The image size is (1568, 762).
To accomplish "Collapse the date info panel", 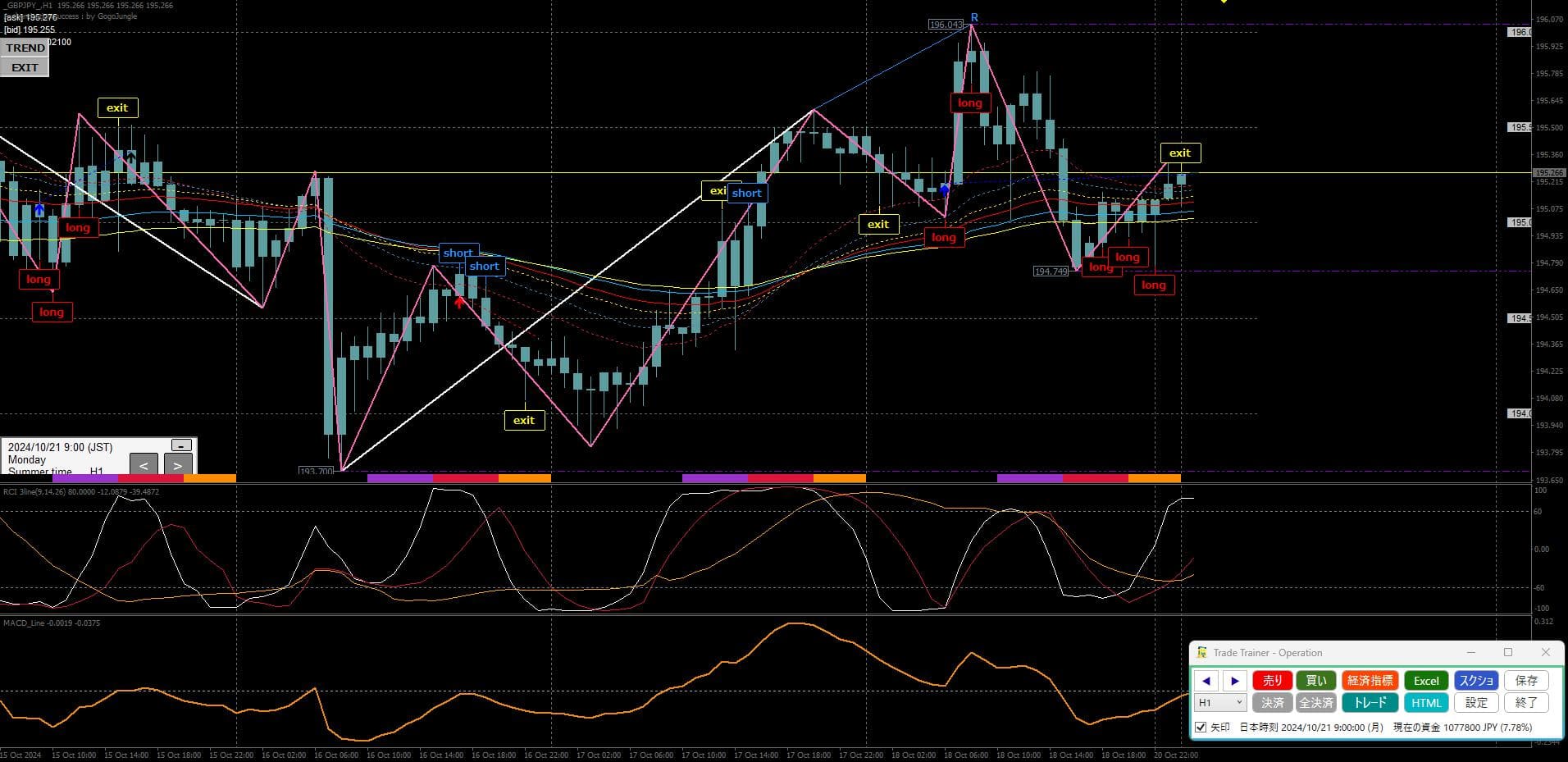I will tap(181, 445).
